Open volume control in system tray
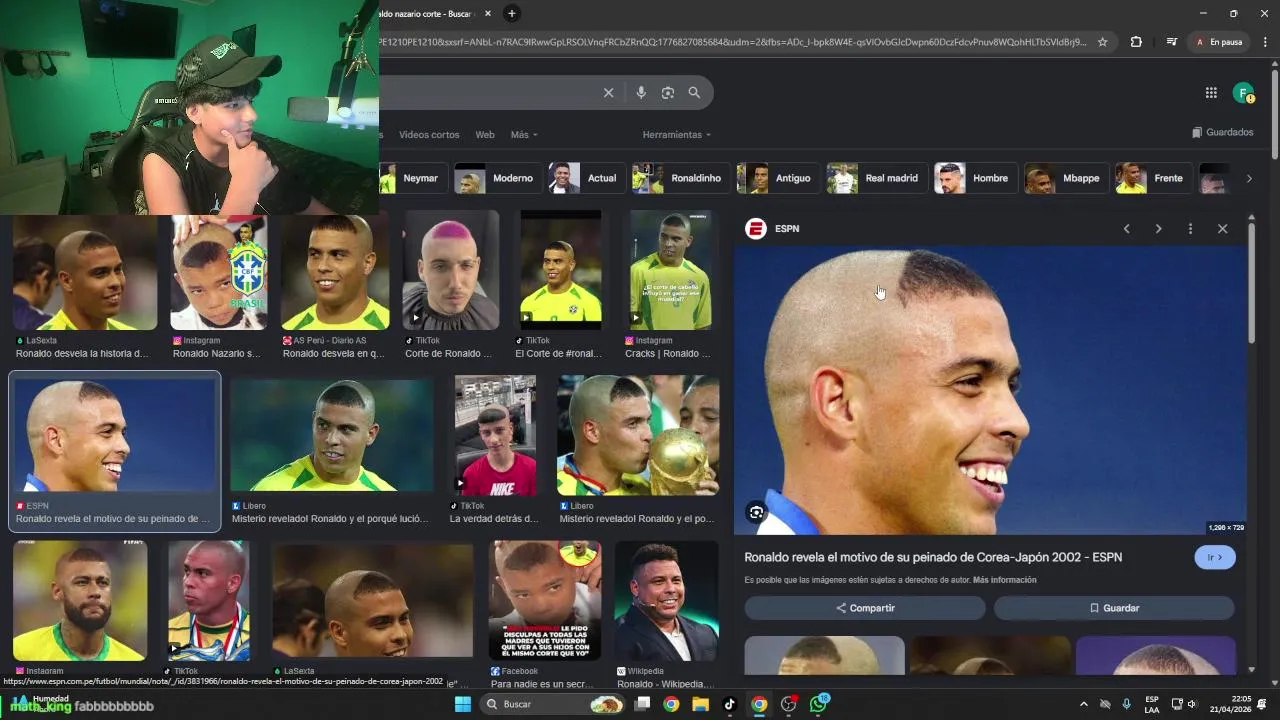1280x720 pixels. pyautogui.click(x=1194, y=704)
